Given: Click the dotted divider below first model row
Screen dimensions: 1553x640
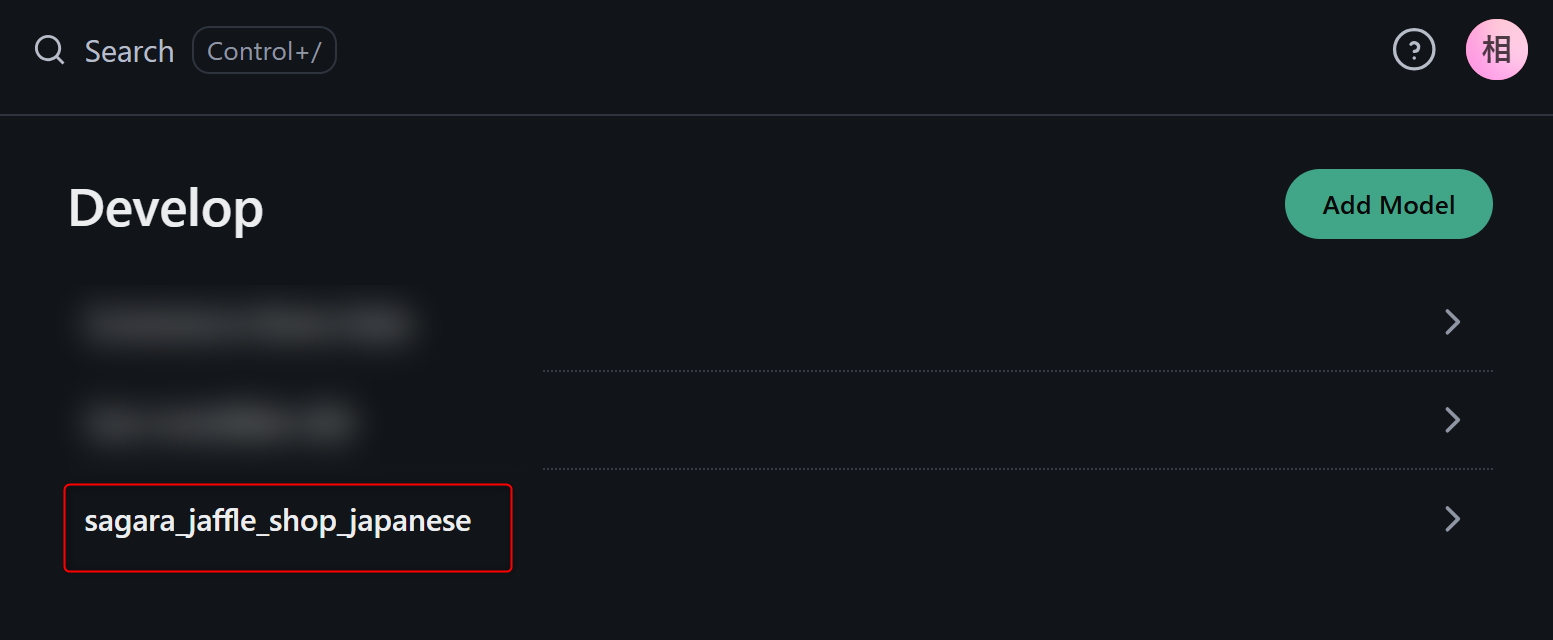Looking at the screenshot, I should 1017,371.
